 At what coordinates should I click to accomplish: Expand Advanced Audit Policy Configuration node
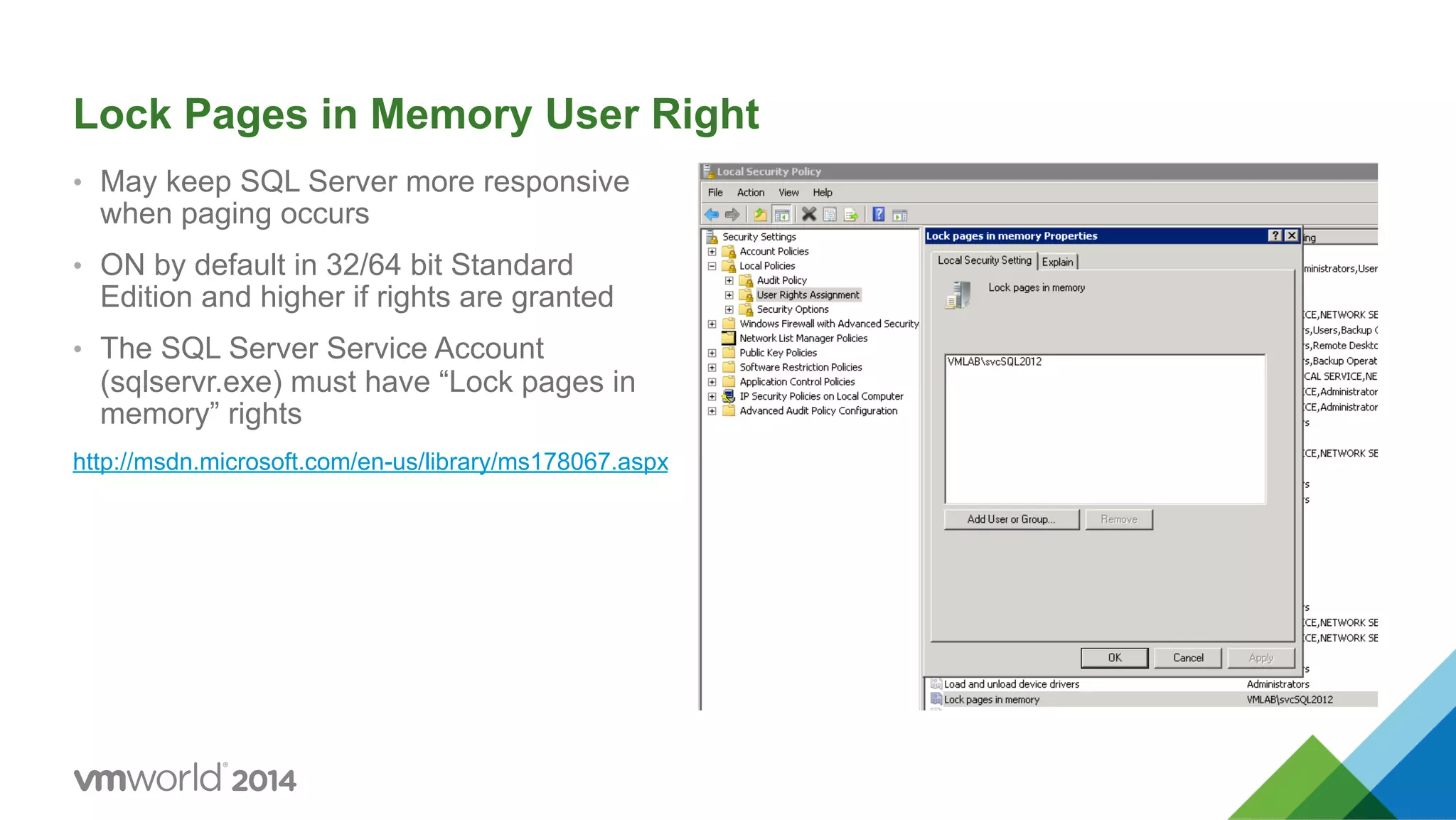(x=712, y=411)
